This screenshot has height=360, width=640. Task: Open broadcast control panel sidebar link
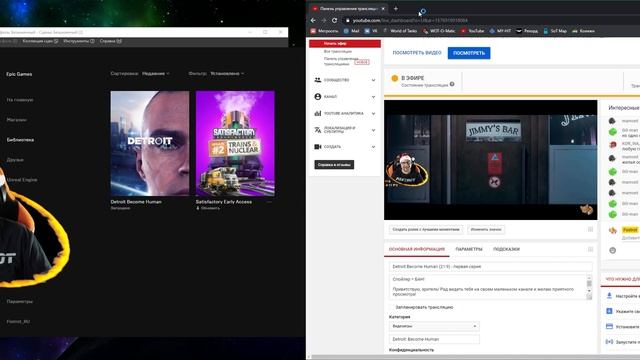click(341, 62)
